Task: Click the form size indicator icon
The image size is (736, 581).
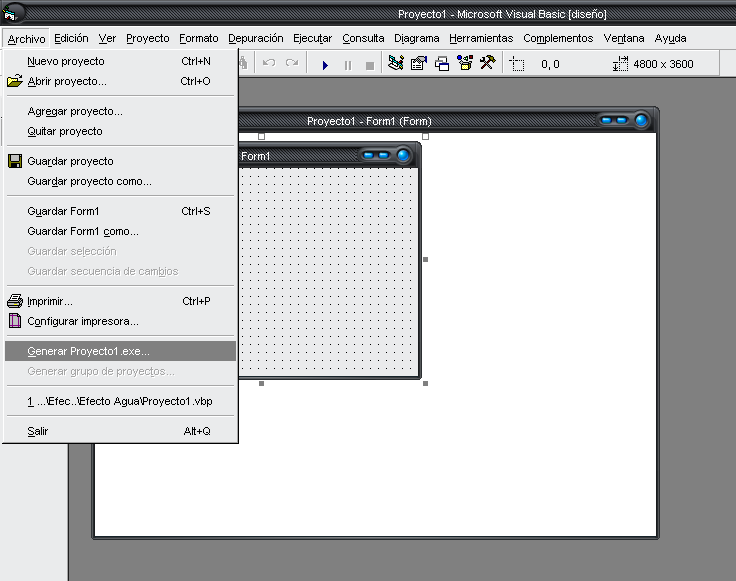Action: click(x=620, y=64)
